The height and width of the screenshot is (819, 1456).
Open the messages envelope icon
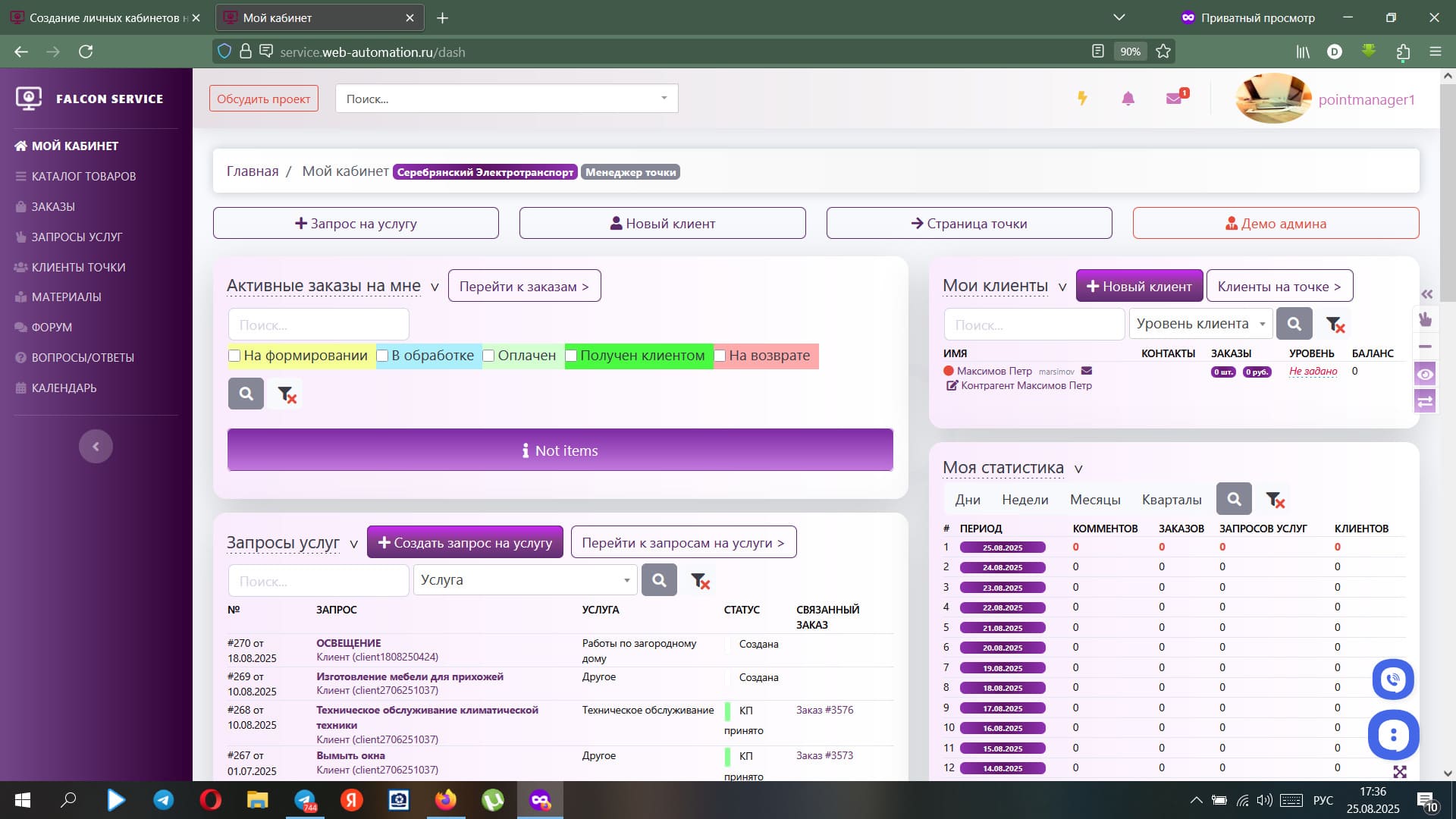tap(1174, 99)
